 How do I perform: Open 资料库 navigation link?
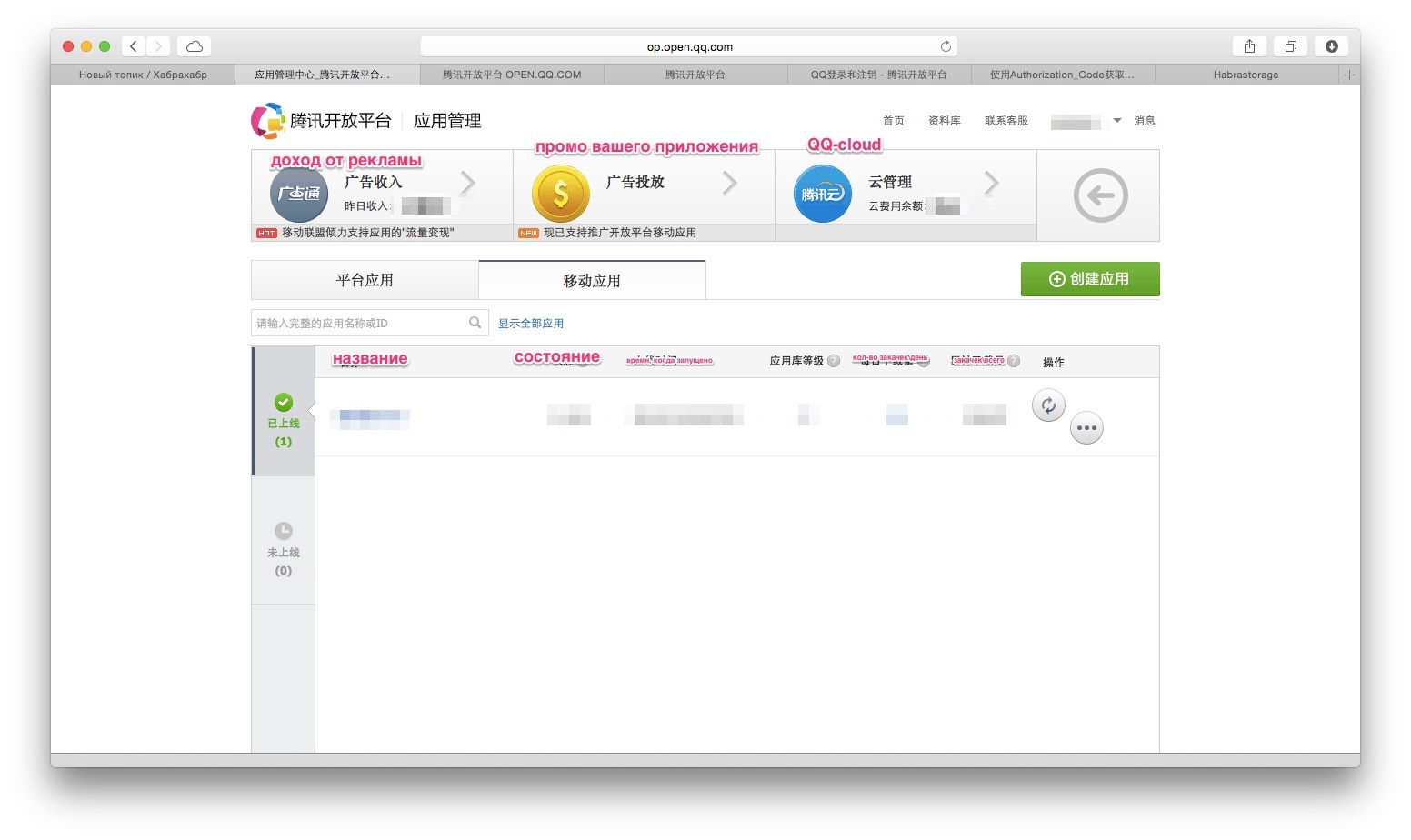tap(945, 121)
